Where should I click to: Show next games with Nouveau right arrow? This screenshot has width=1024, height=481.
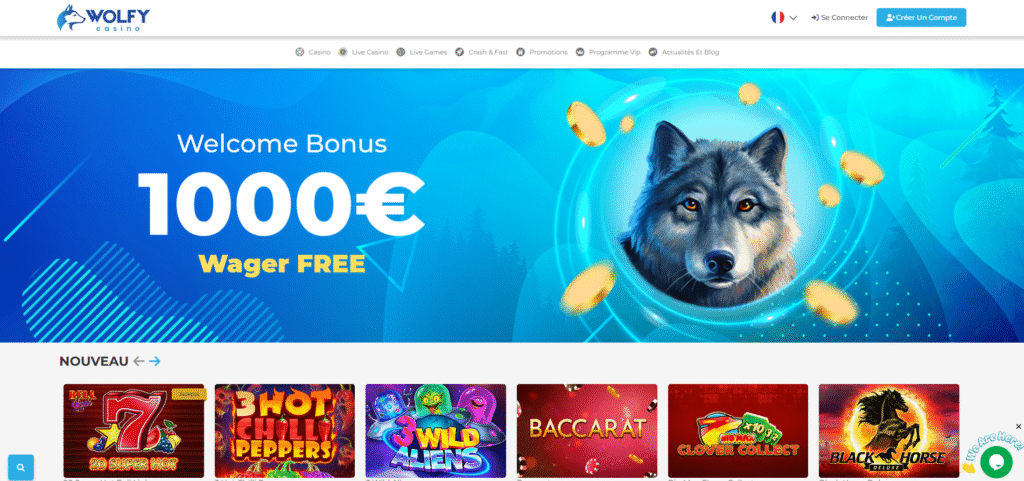(155, 361)
